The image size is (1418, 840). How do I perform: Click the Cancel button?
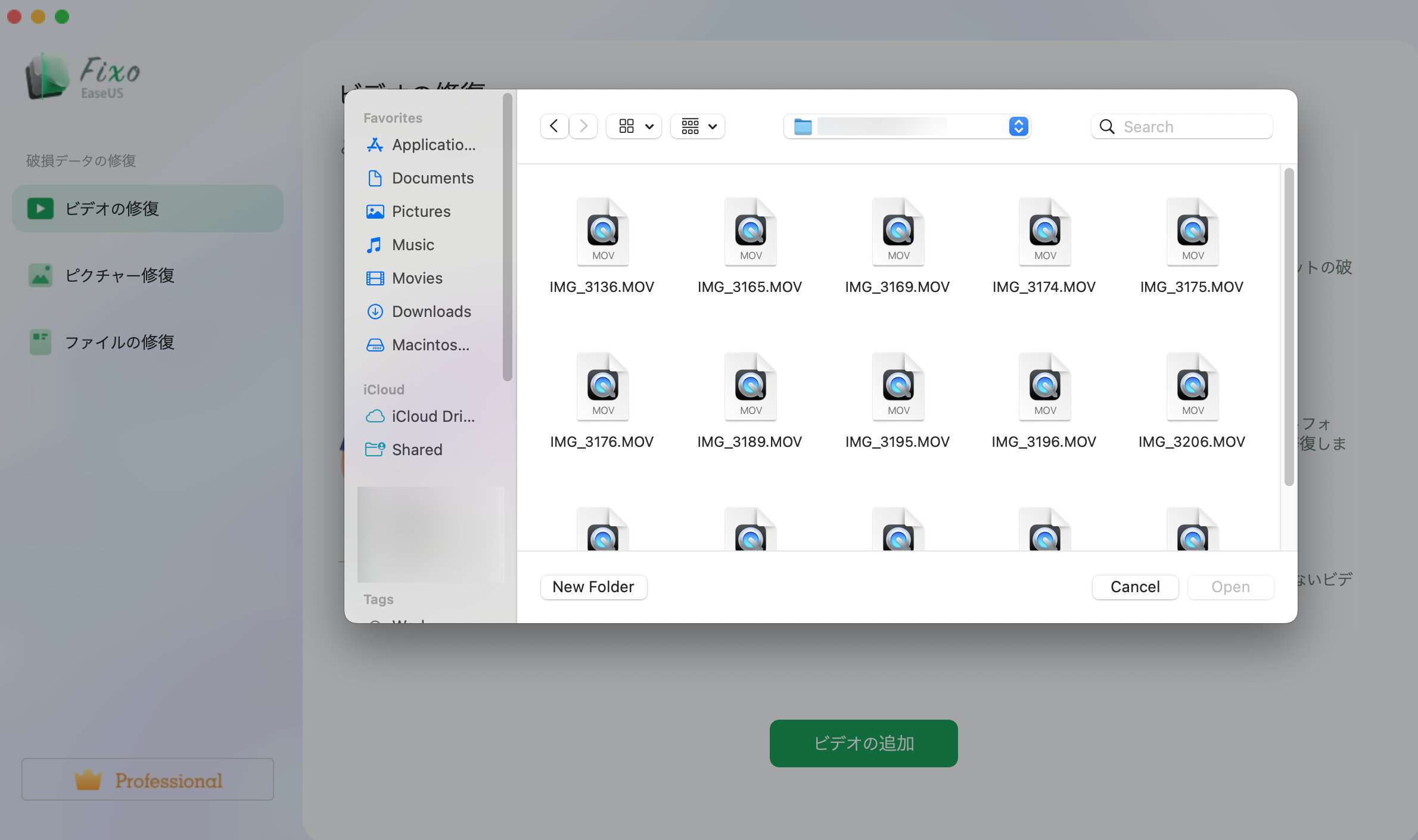[x=1134, y=587]
